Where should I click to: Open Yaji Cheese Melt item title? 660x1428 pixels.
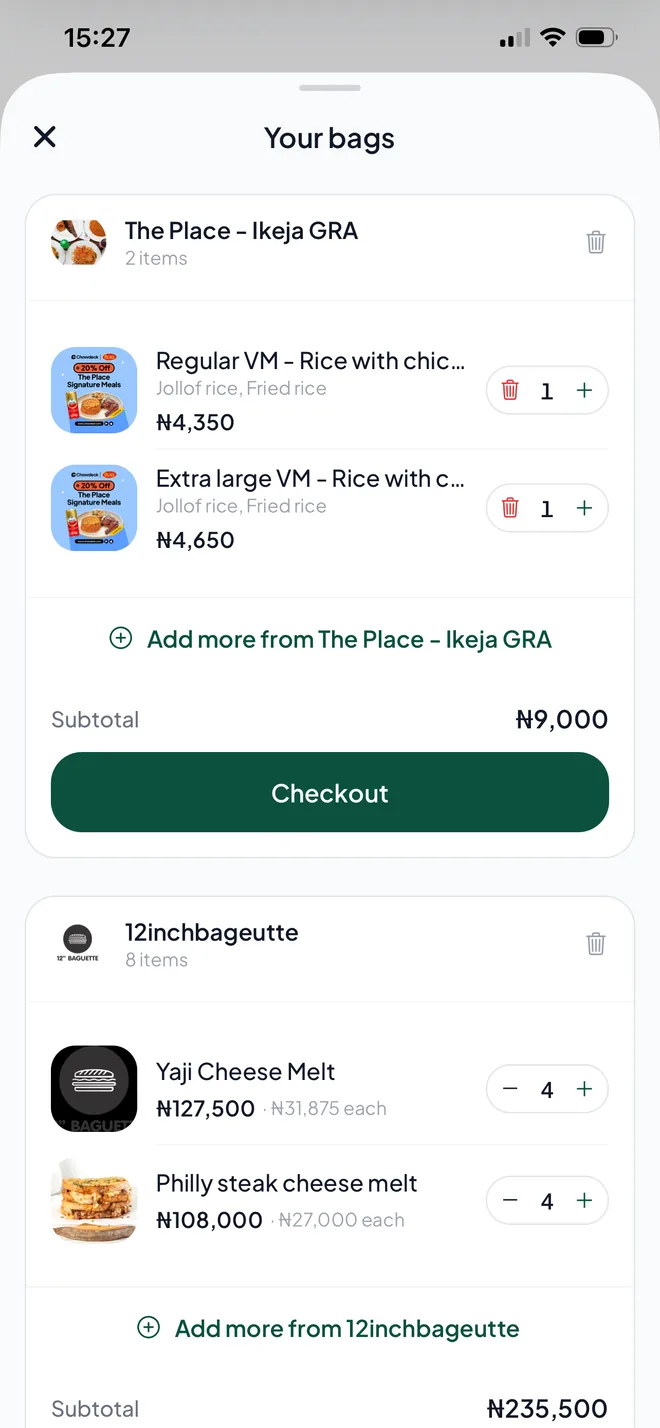click(x=246, y=1072)
